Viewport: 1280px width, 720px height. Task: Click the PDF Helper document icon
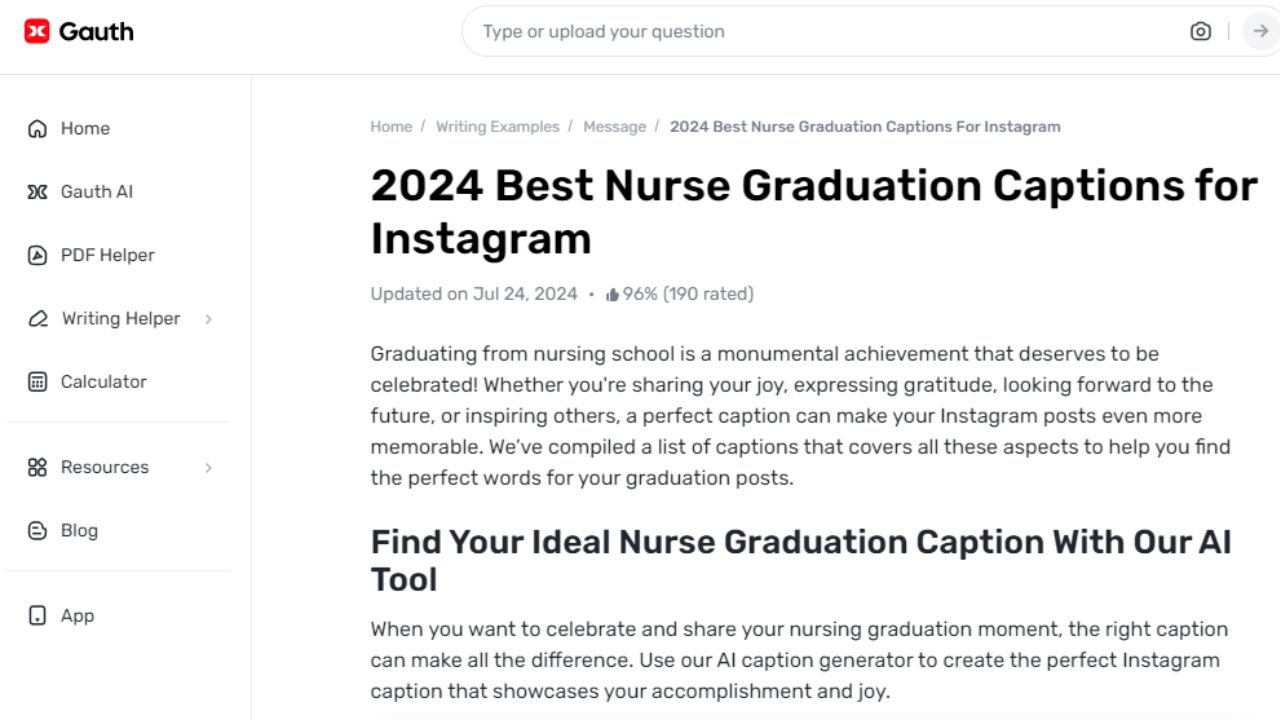(x=37, y=255)
